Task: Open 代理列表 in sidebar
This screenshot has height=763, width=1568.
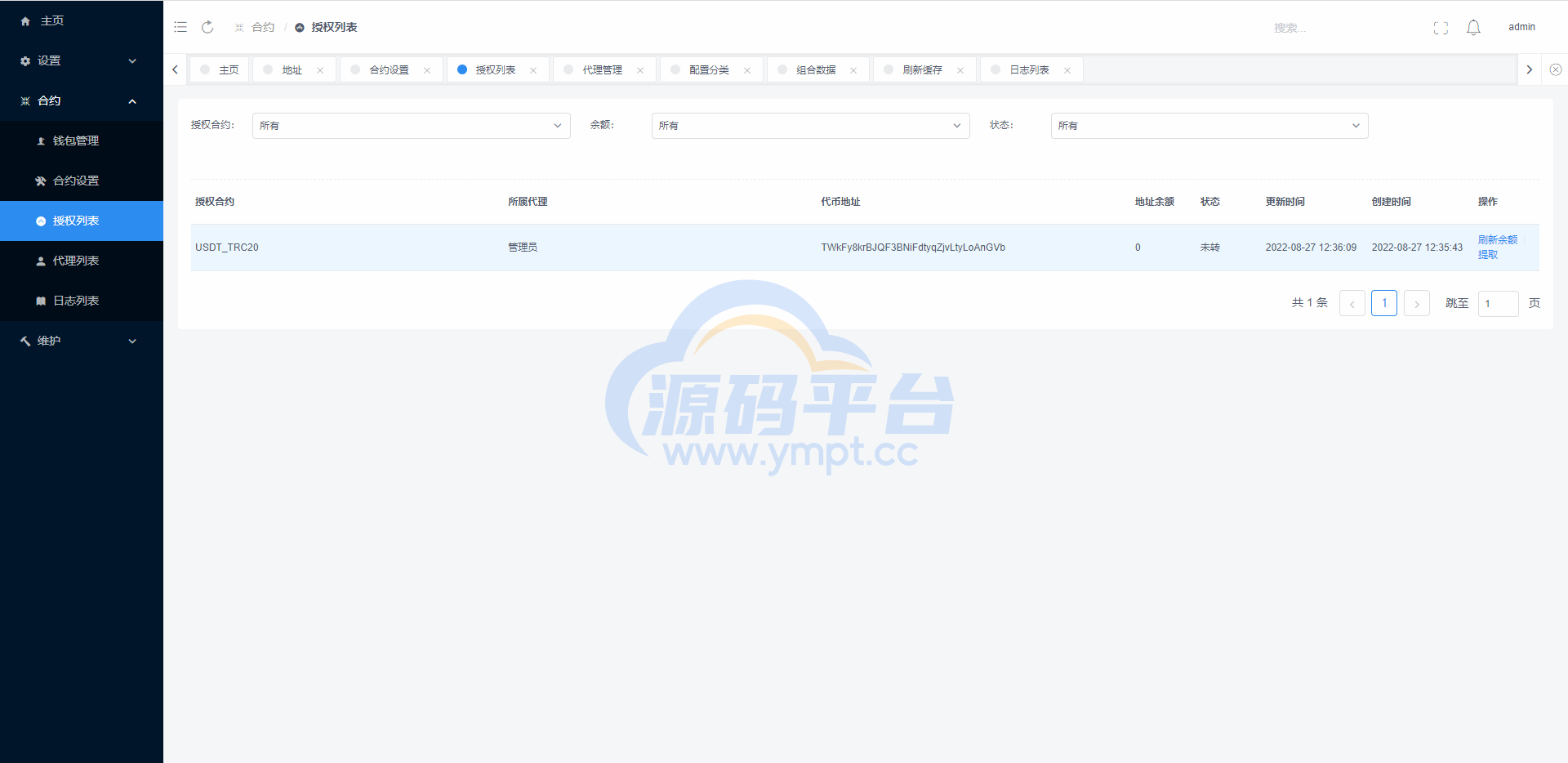Action: (82, 261)
